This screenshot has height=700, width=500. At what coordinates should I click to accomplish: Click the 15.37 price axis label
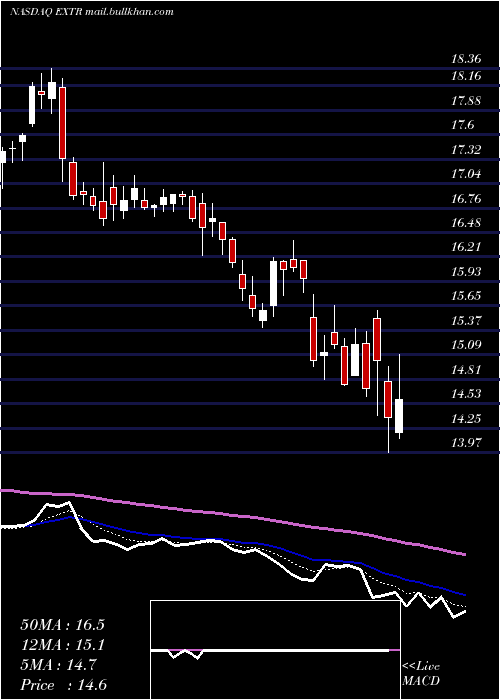pyautogui.click(x=466, y=321)
